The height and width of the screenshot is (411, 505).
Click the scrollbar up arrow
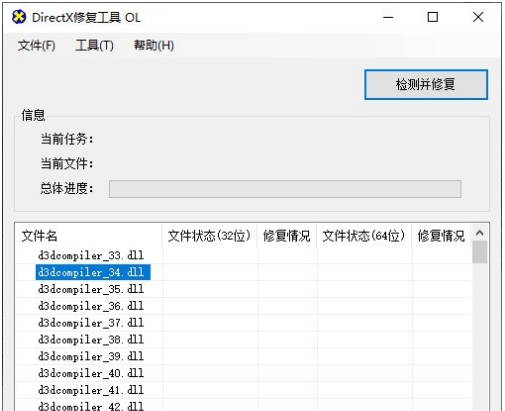point(480,233)
